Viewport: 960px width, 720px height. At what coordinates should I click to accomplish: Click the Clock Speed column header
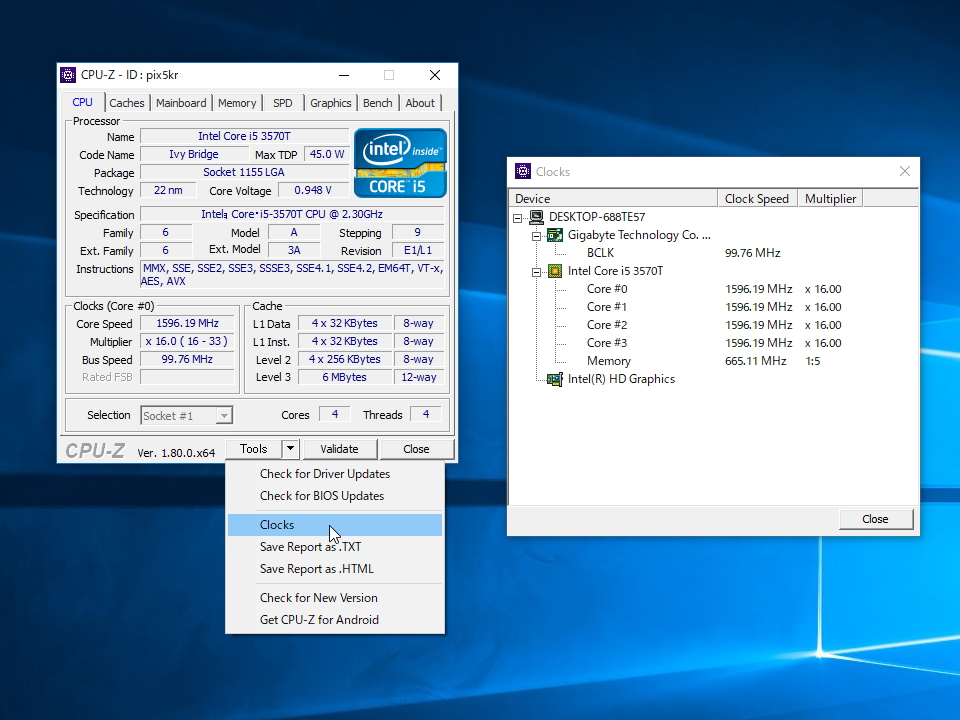(x=757, y=198)
